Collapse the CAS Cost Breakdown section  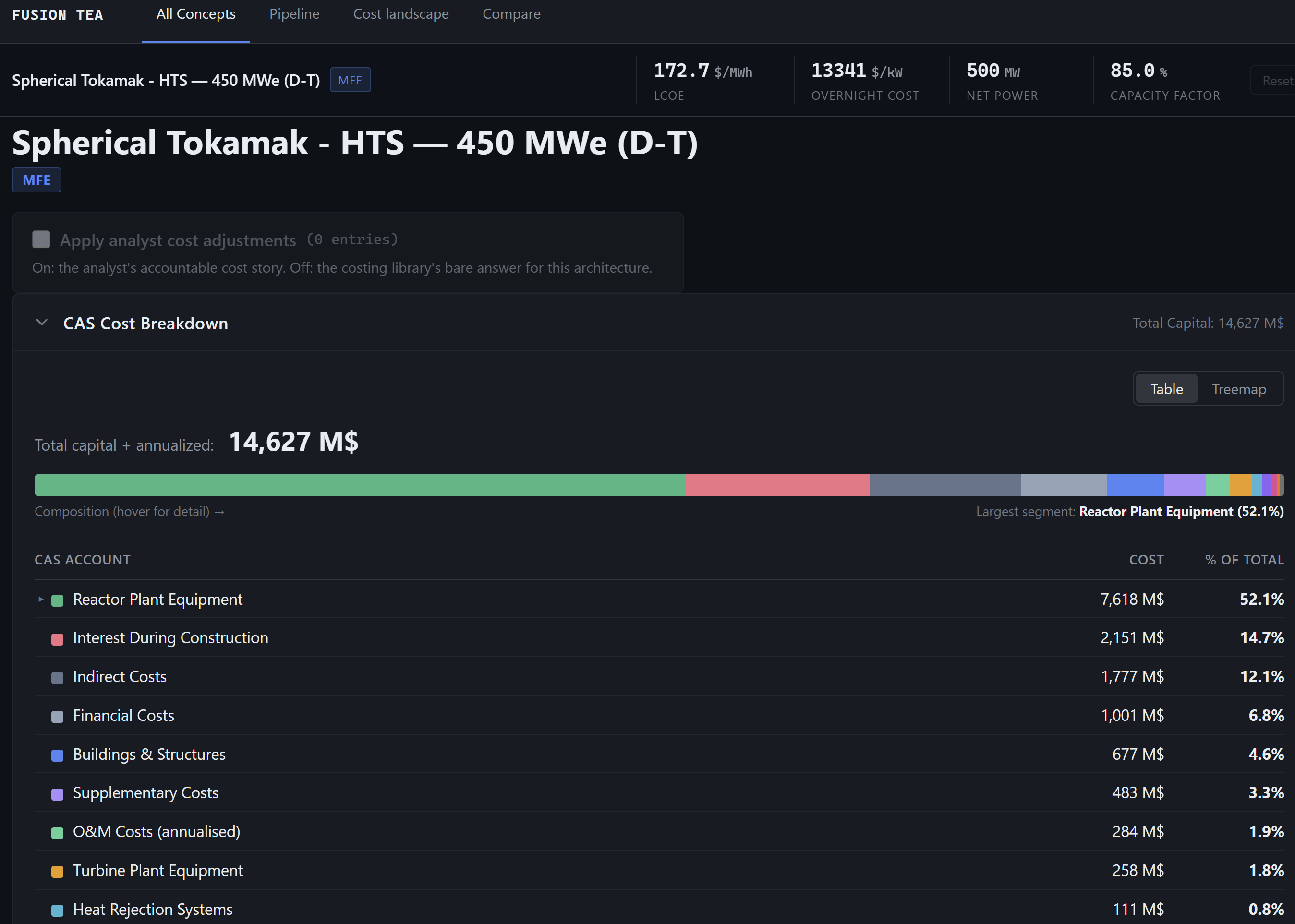coord(42,323)
